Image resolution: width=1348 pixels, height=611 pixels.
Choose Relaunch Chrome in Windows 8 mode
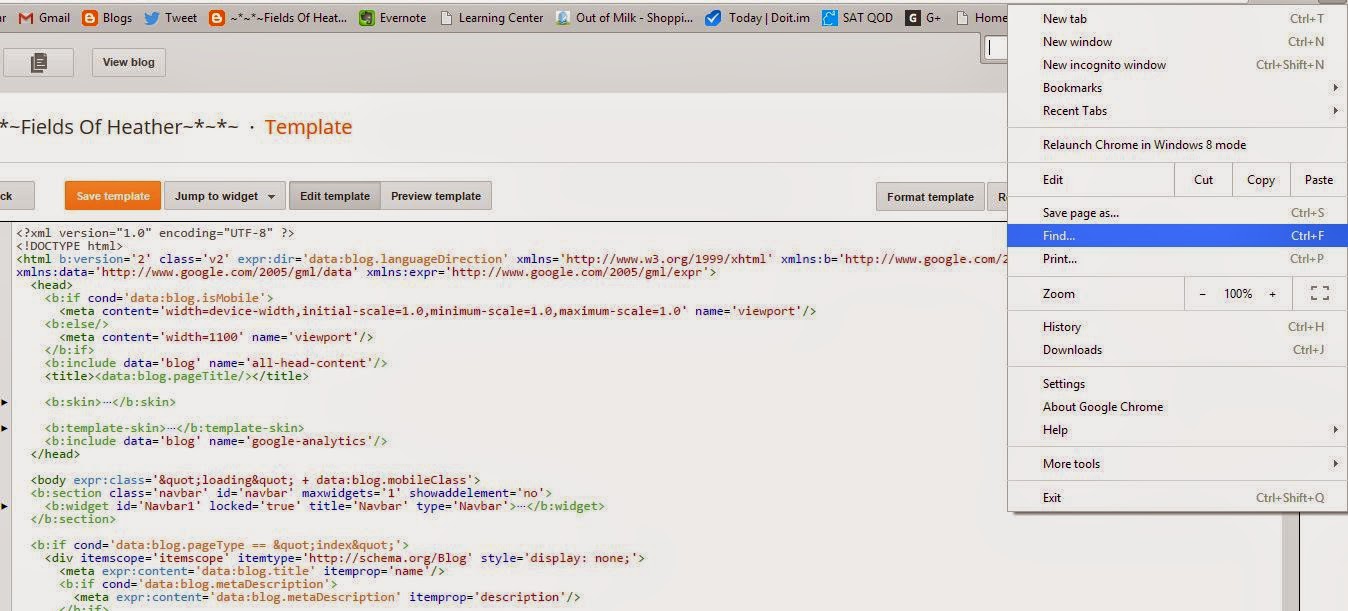pos(1177,145)
